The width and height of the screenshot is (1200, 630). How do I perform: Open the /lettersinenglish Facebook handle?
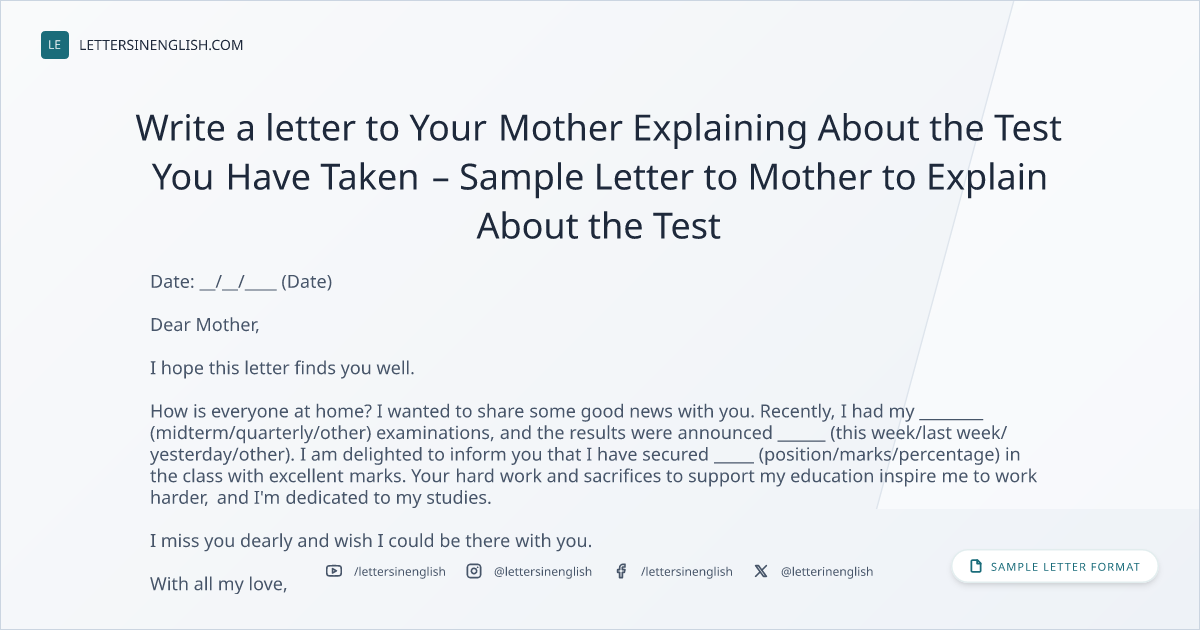[x=687, y=572]
